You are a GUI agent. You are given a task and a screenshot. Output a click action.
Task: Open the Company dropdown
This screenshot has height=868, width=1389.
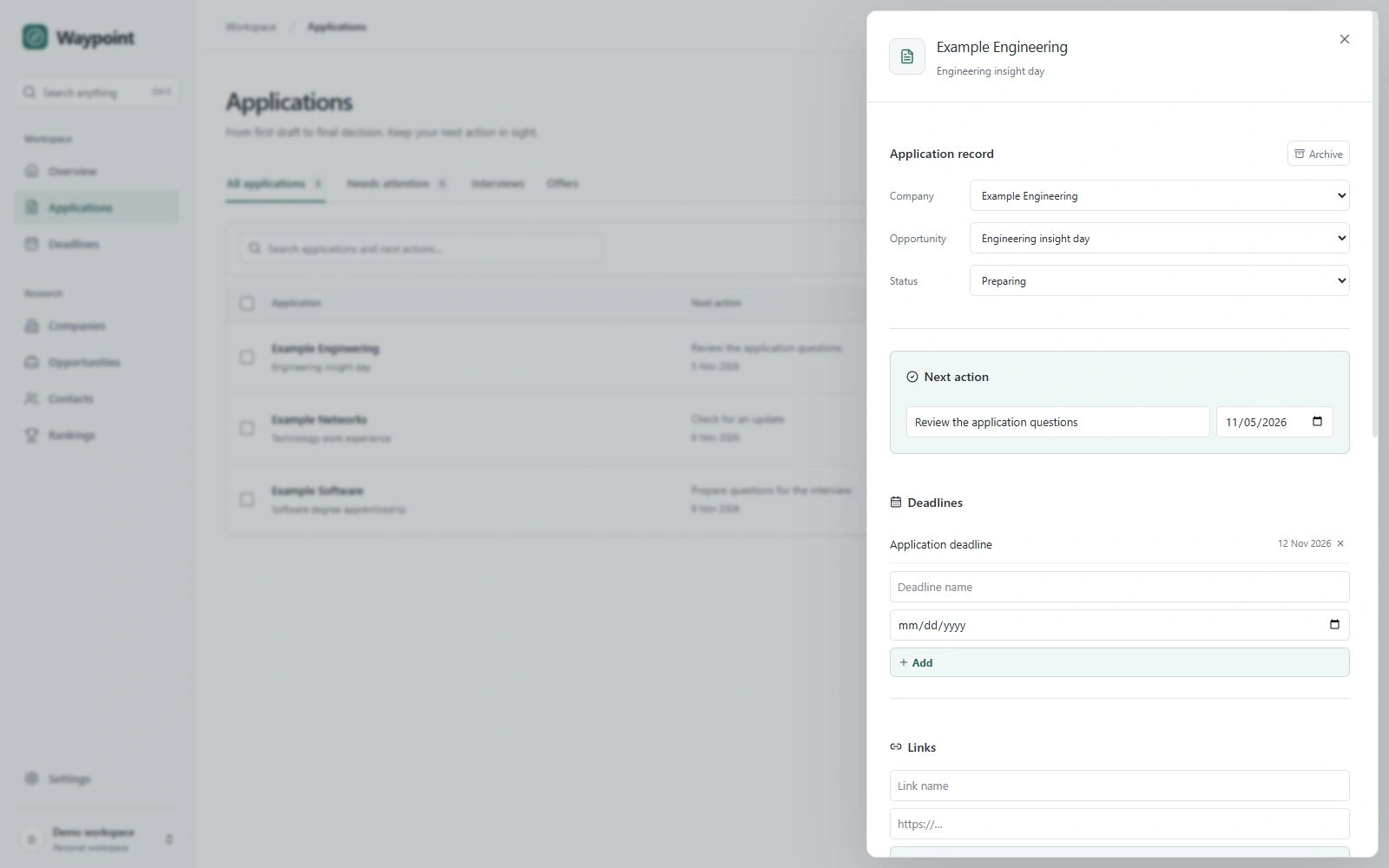[1159, 195]
